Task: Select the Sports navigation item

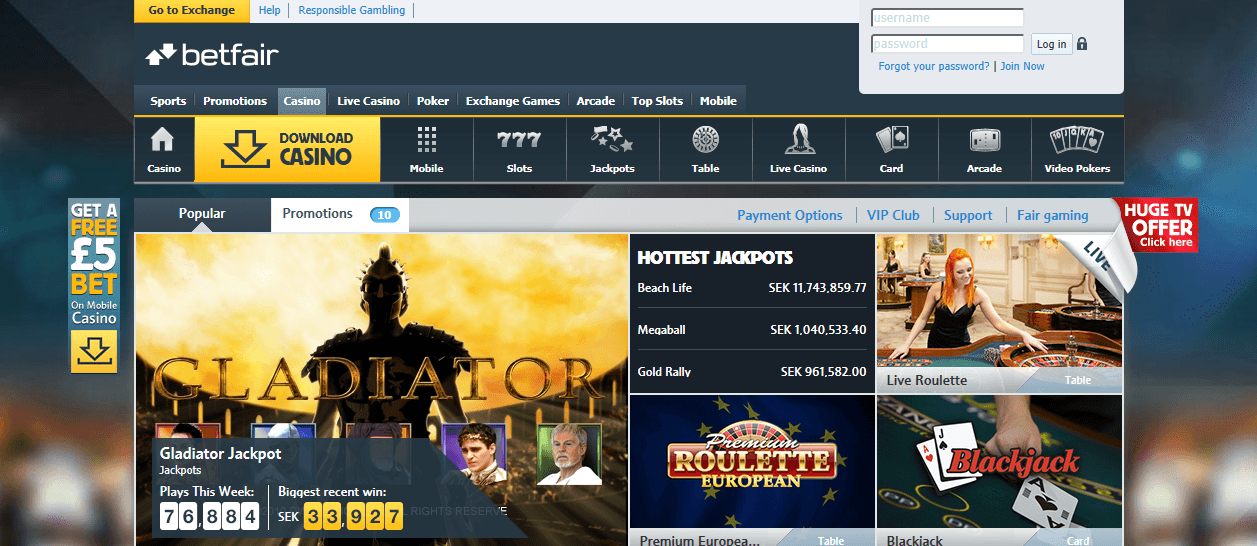Action: pos(168,101)
